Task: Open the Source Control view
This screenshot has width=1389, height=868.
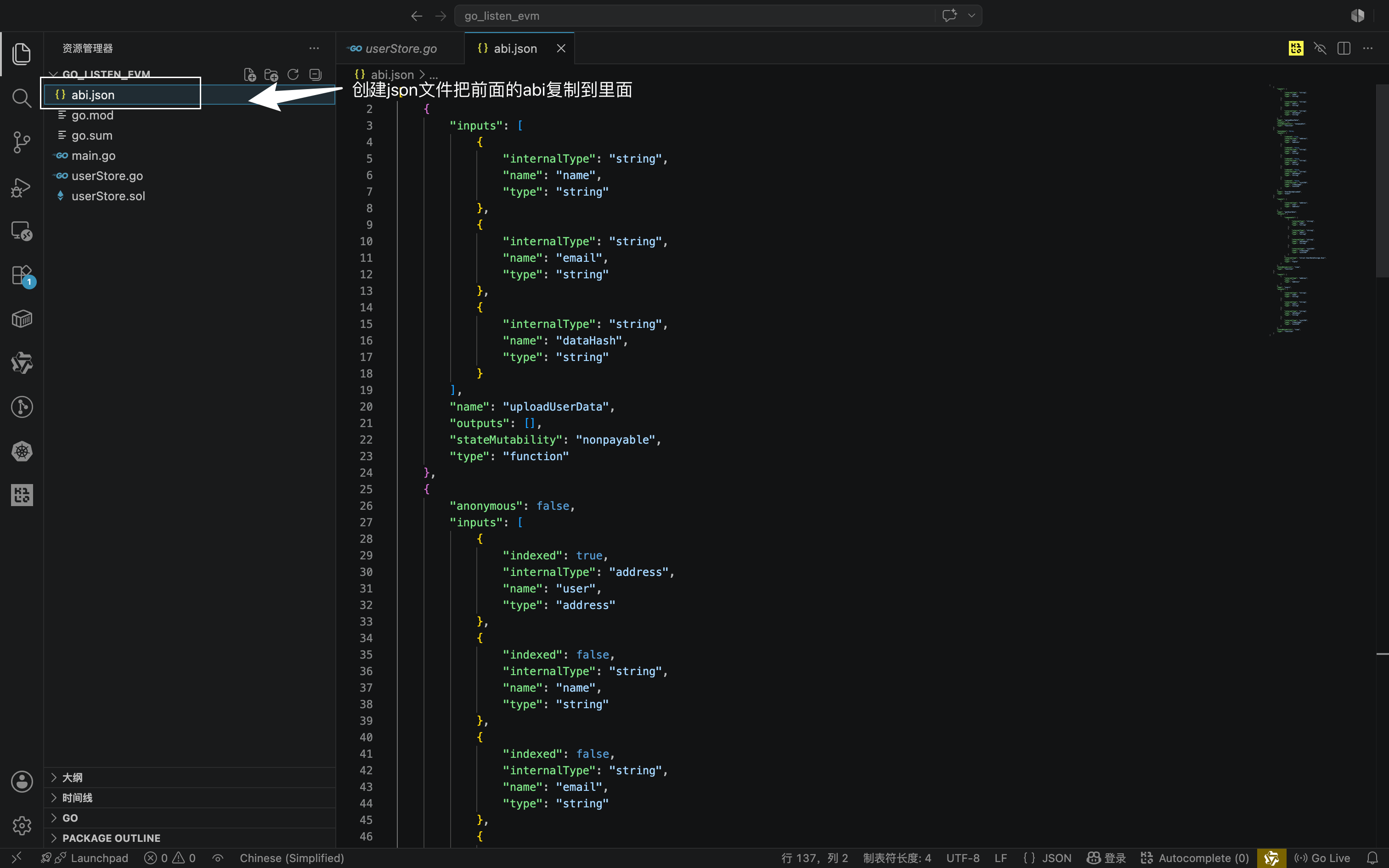Action: click(x=21, y=142)
